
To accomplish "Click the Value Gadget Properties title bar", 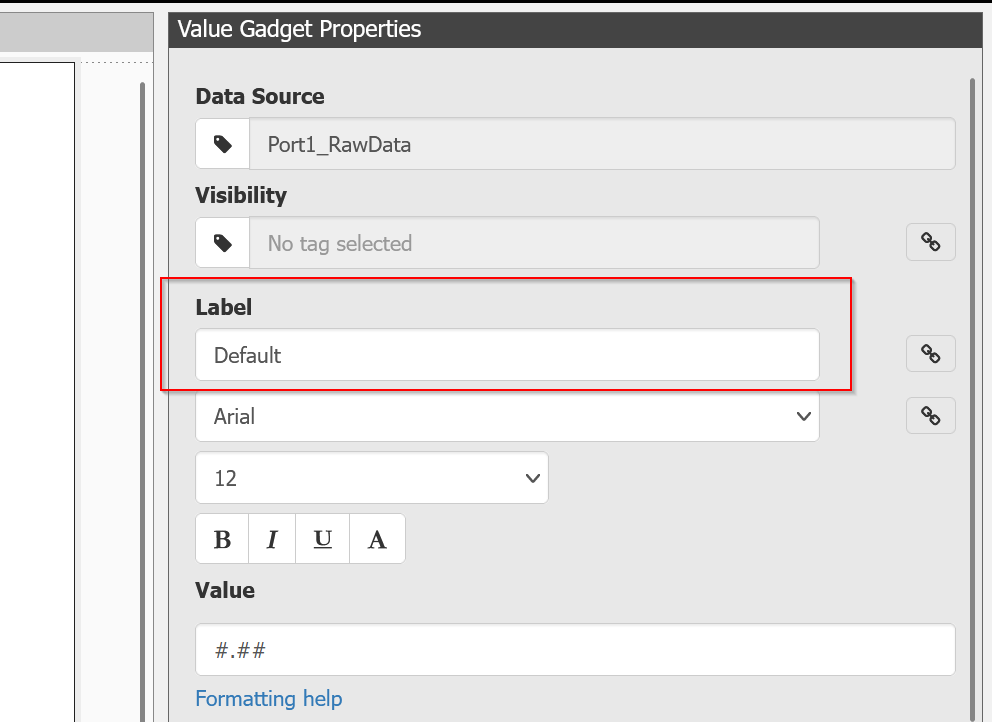I will click(575, 29).
